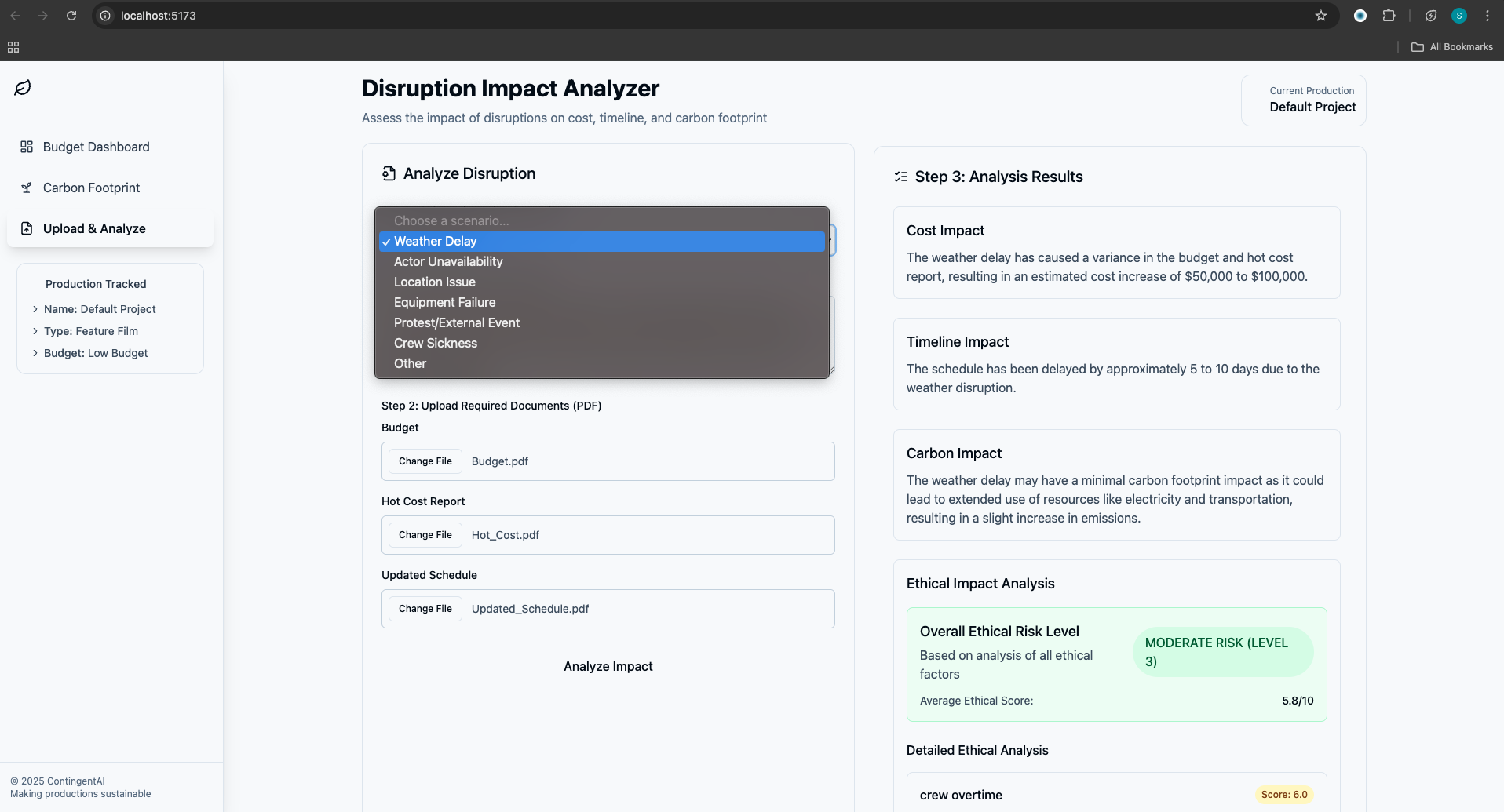Open the browser extensions puzzle icon

pyautogui.click(x=1389, y=16)
